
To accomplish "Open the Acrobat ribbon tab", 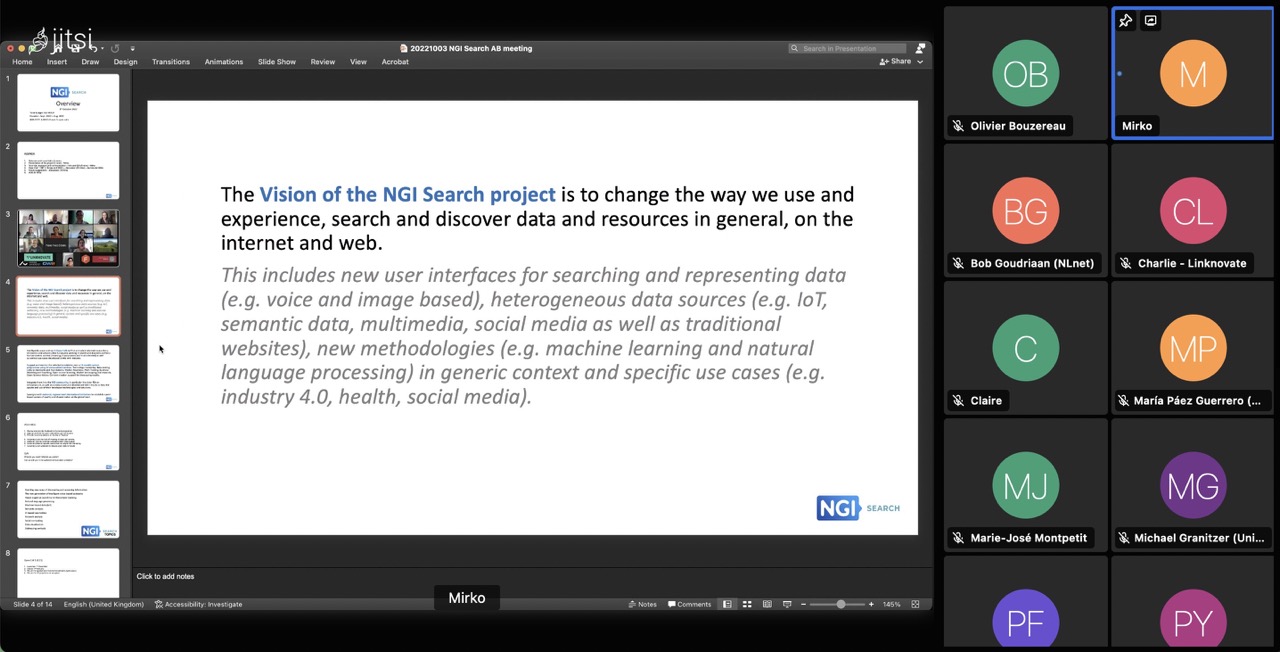I will click(x=395, y=62).
